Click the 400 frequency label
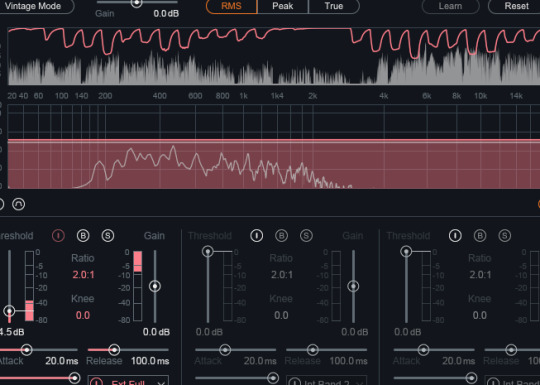 point(159,96)
